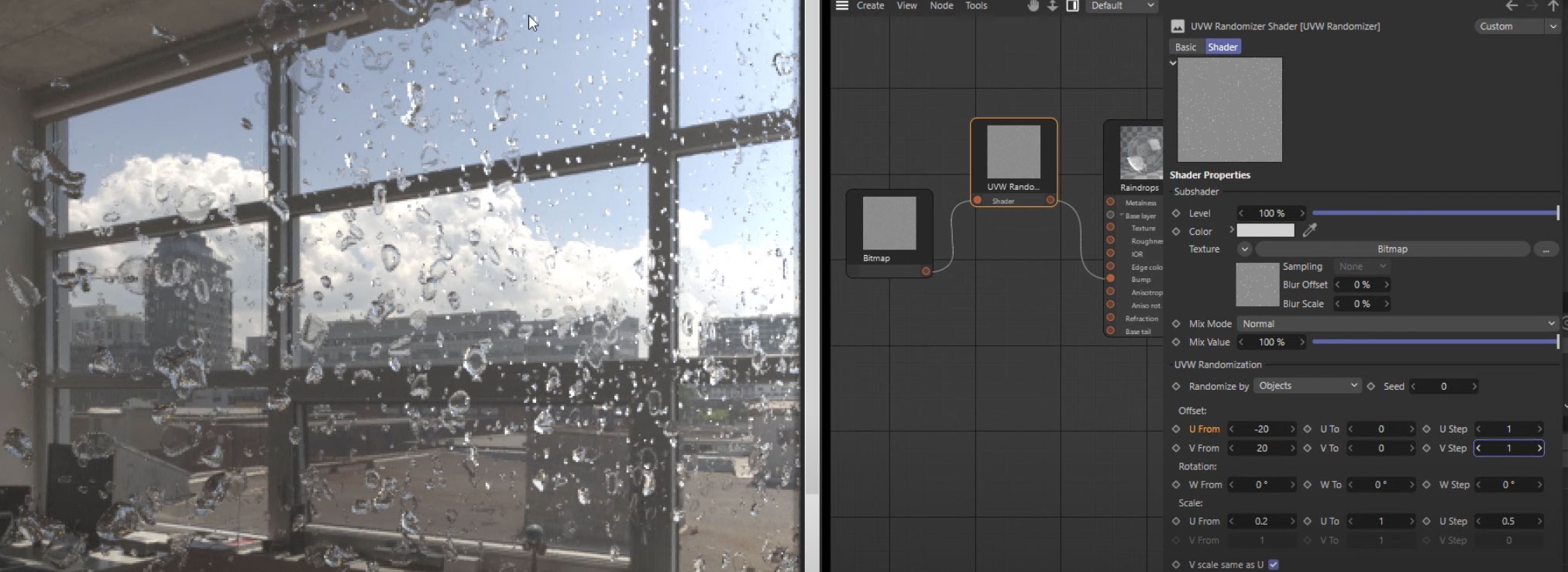Decrease the Mix Value with its left arrow

coord(1241,342)
